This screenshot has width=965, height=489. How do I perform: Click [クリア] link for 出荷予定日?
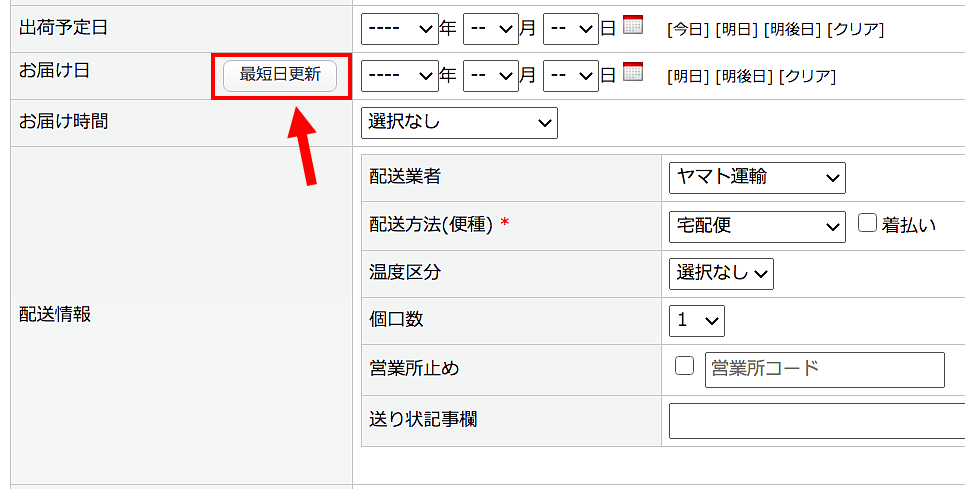tap(855, 30)
